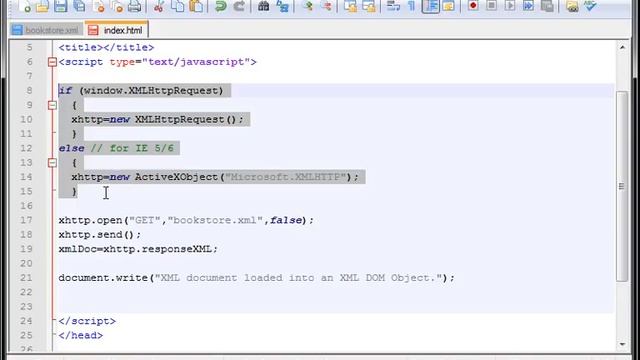Click the closing "</head>" tag
Image resolution: width=640 pixels, height=360 pixels.
click(x=81, y=336)
